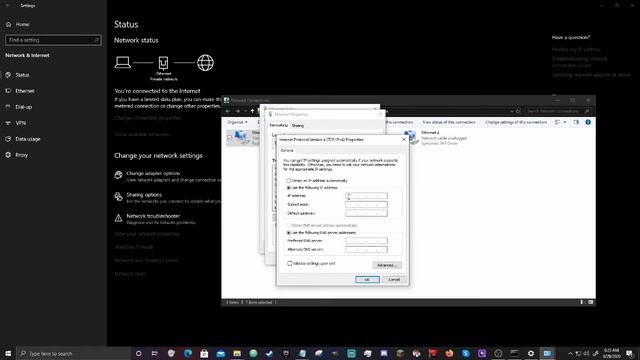
Task: Click the taskbar search box
Action: [73, 353]
